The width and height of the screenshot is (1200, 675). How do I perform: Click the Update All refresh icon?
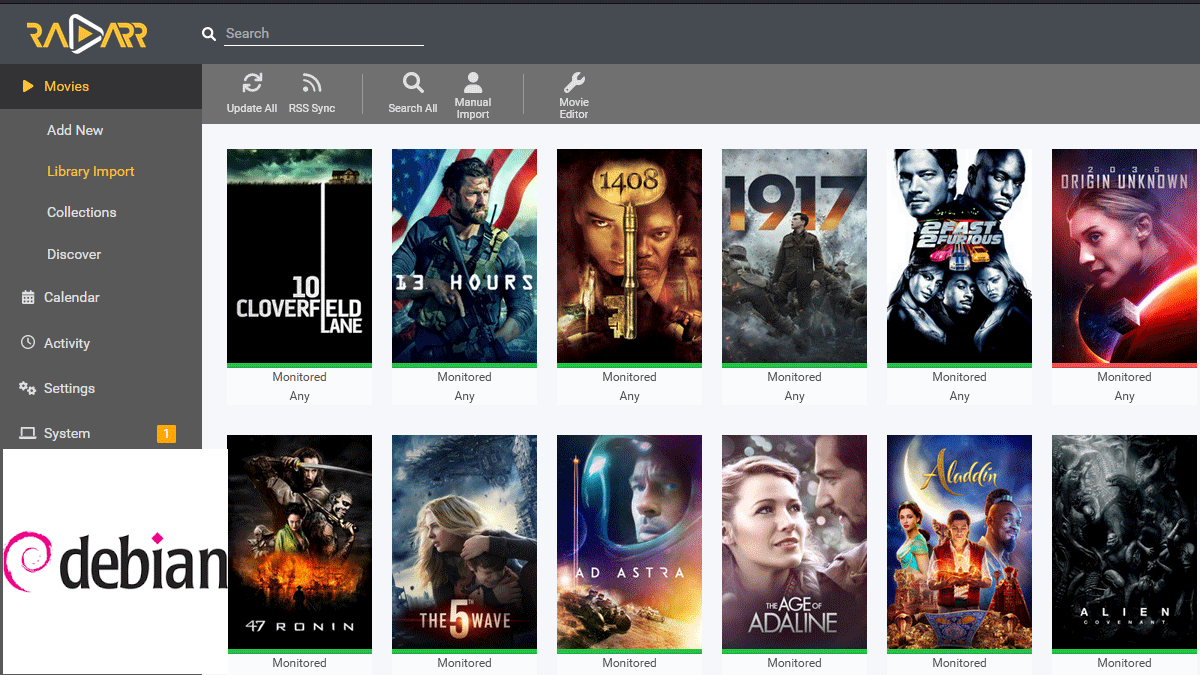[252, 84]
